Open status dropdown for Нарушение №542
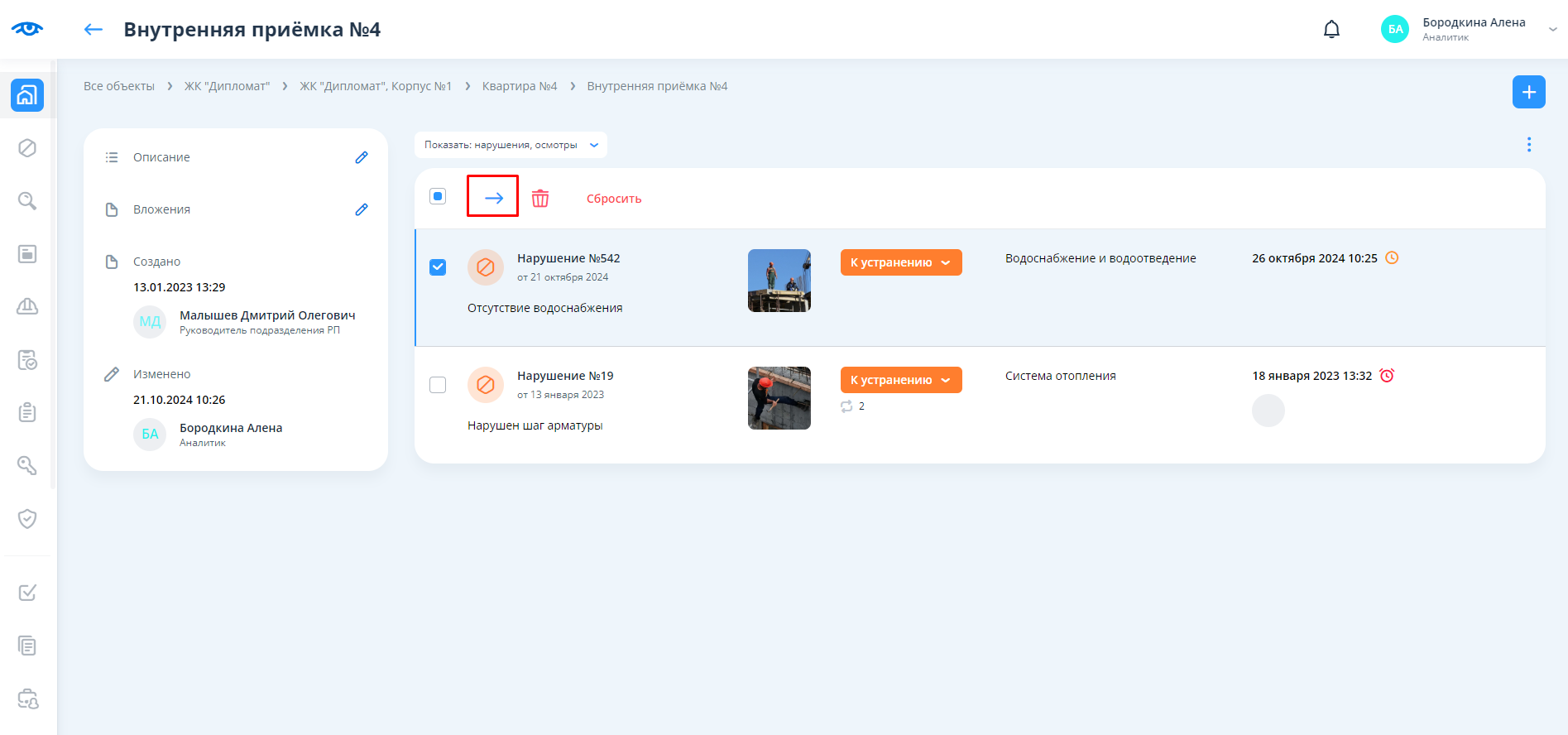 [x=900, y=262]
